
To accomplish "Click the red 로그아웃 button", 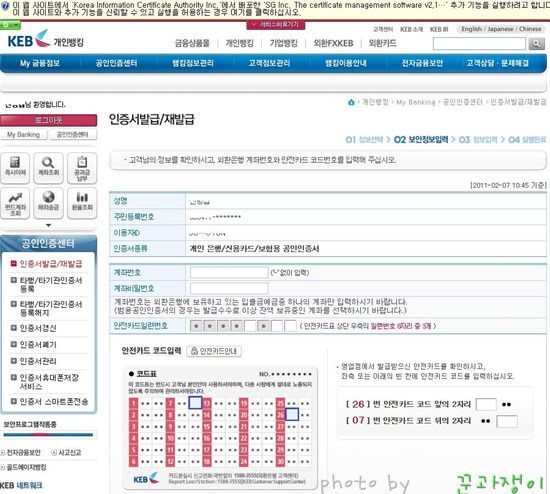I will tap(48, 120).
